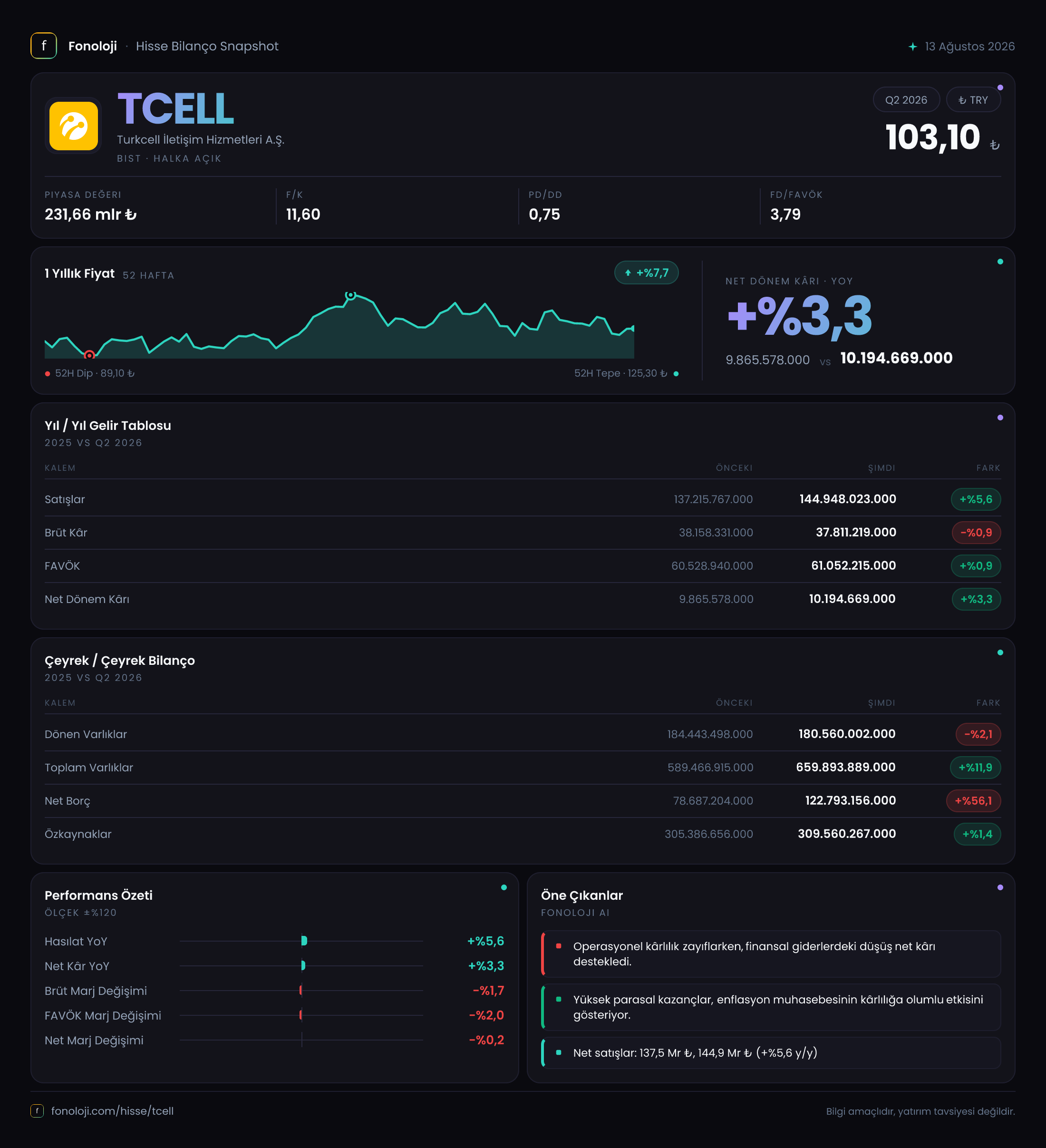Click the small Fonoloji logo in footer

pos(37,1110)
